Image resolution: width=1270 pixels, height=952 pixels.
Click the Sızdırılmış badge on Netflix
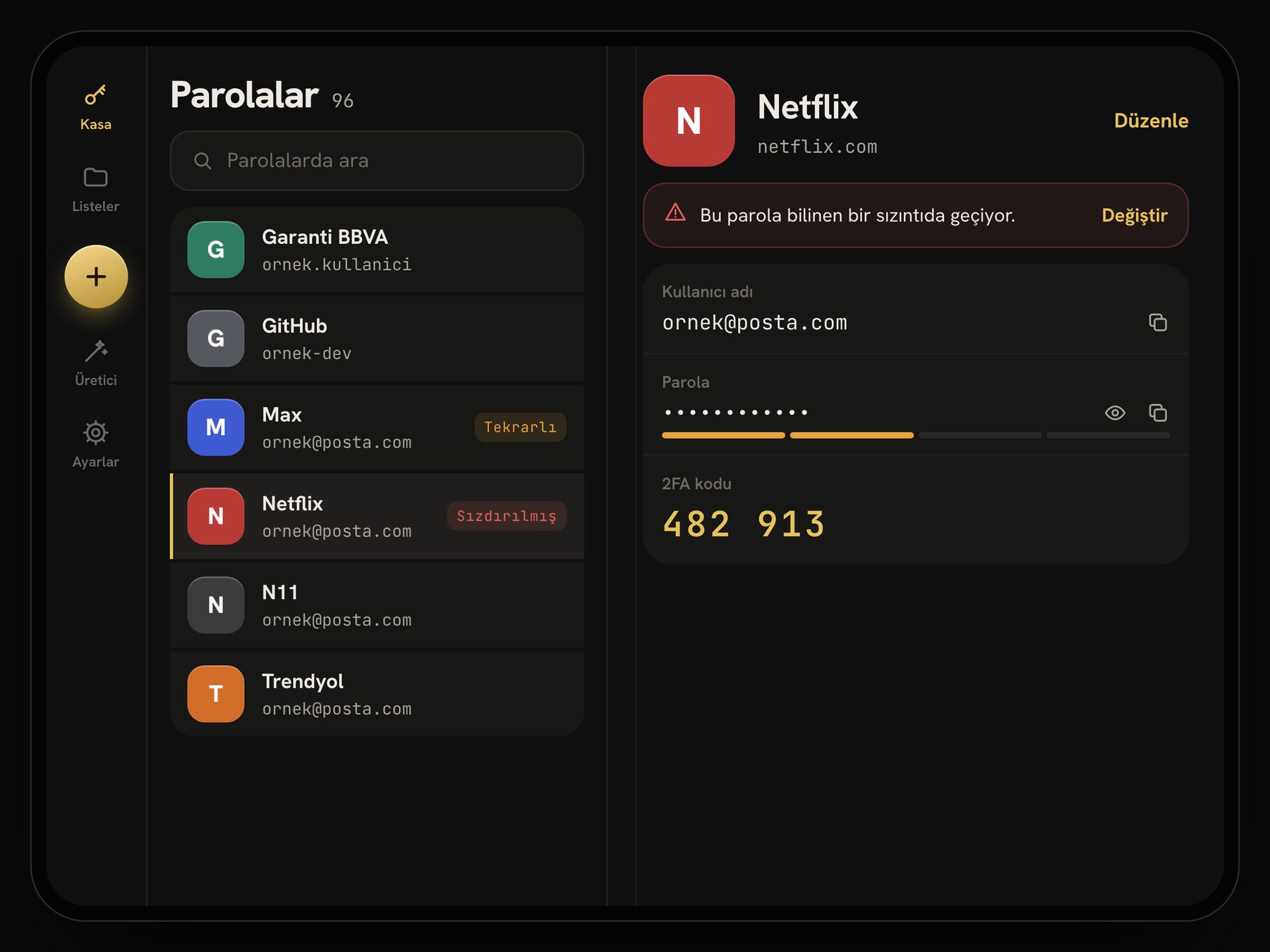point(507,516)
